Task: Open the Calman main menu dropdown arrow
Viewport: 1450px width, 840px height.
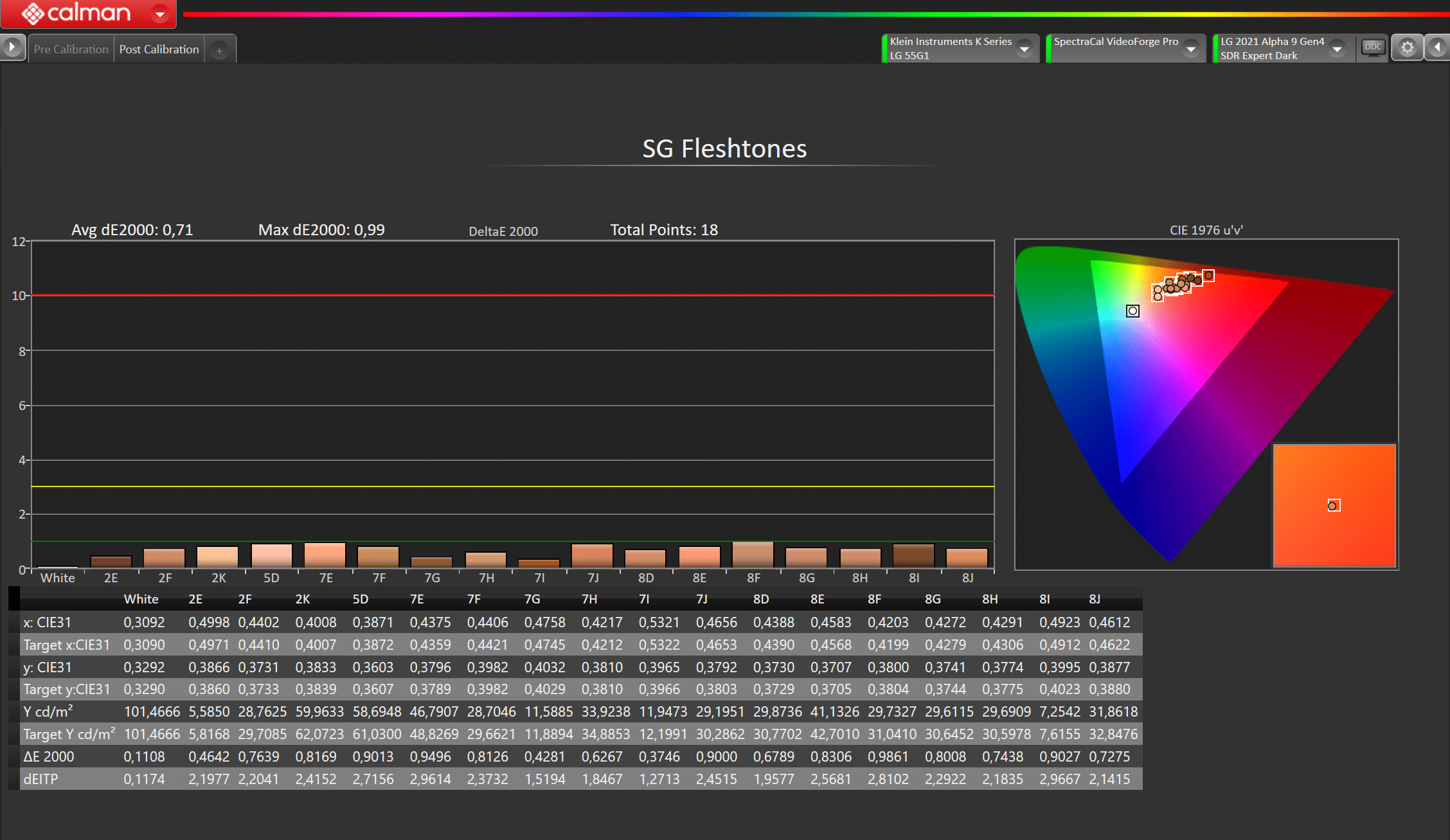Action: point(160,13)
